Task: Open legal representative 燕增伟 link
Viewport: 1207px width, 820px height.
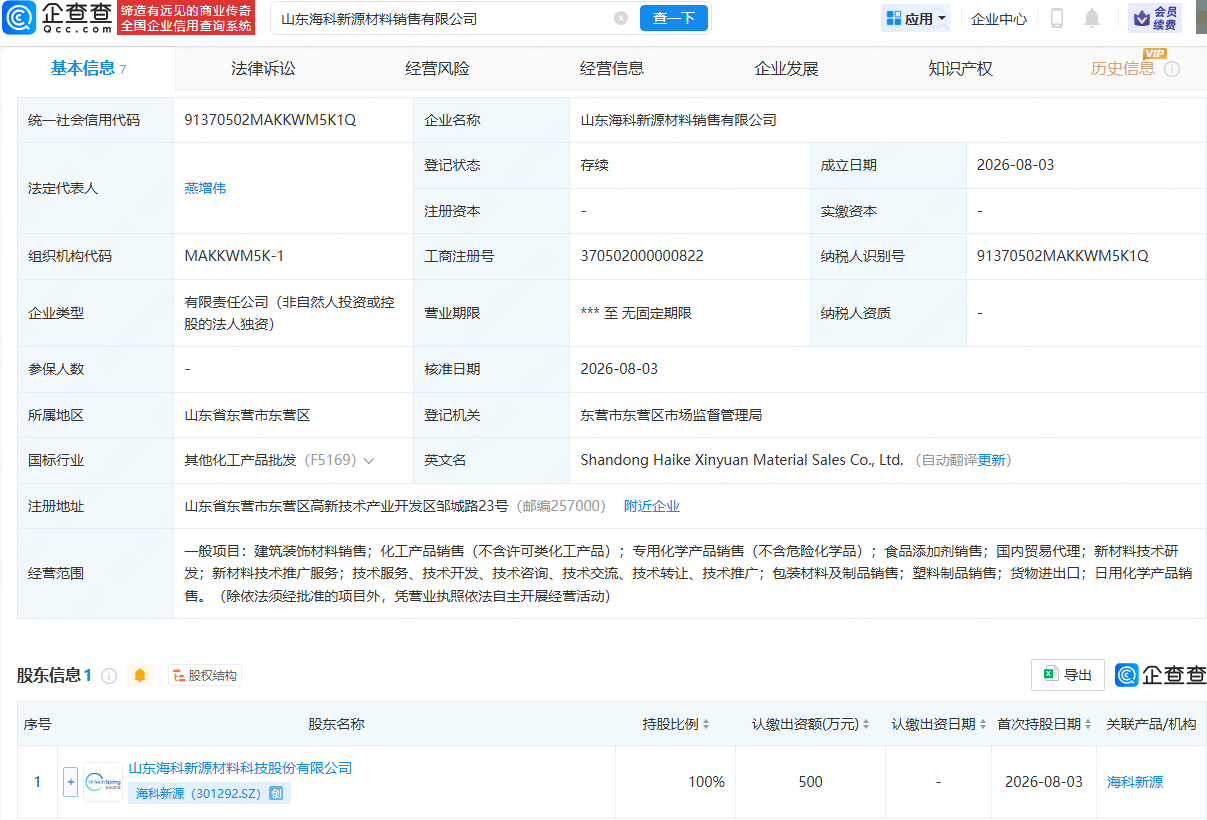Action: [205, 188]
